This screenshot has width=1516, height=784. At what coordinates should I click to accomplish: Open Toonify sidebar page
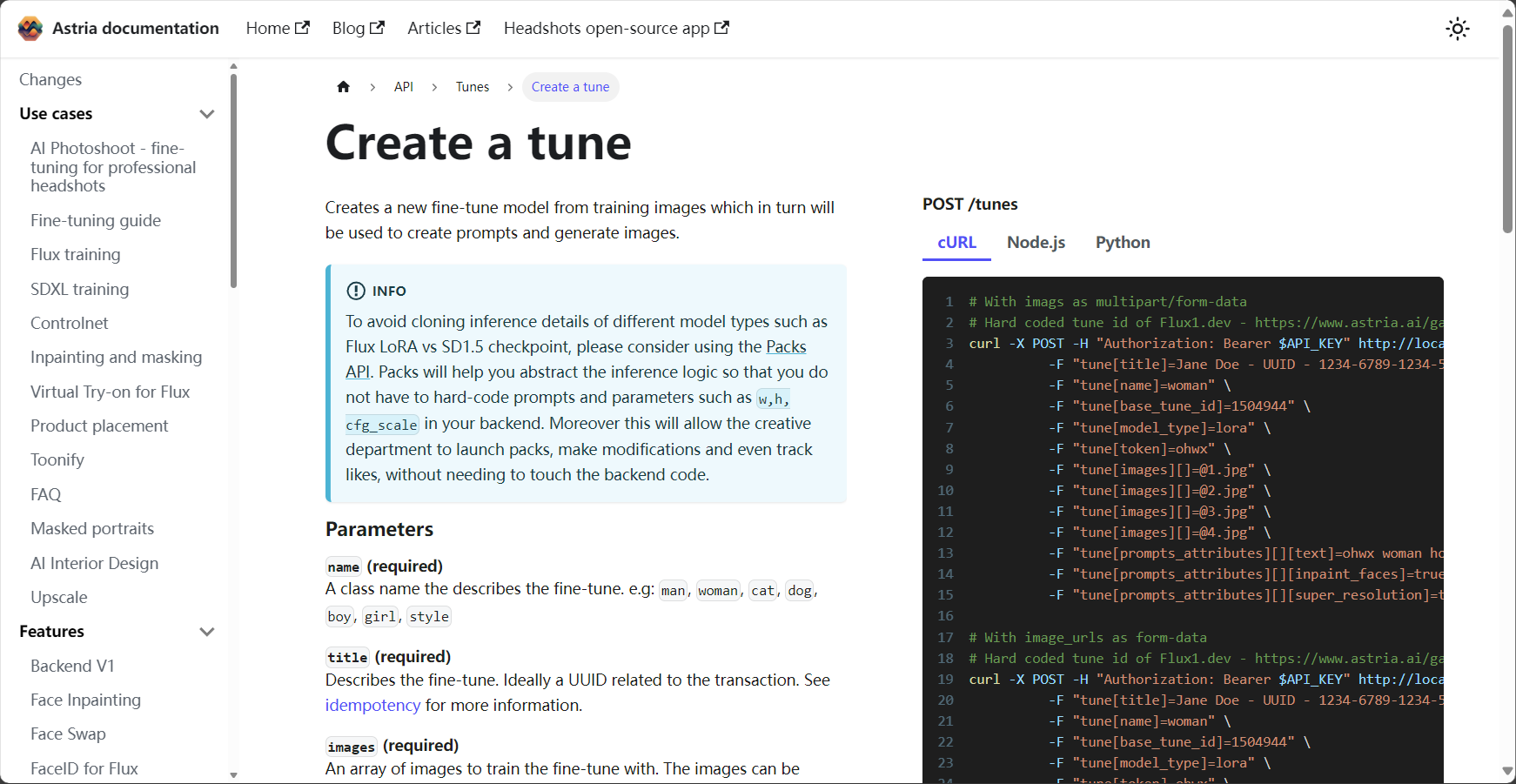pos(57,459)
